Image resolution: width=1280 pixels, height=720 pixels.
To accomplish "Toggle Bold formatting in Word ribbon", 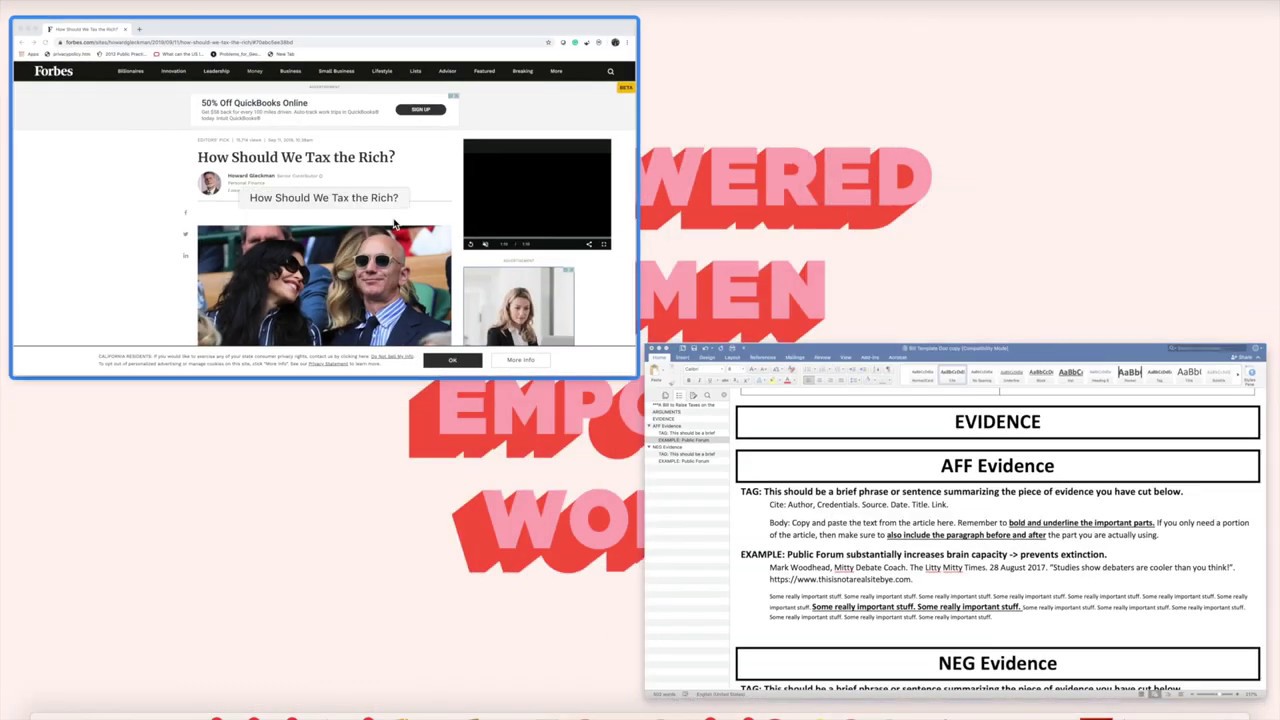I will tap(688, 381).
